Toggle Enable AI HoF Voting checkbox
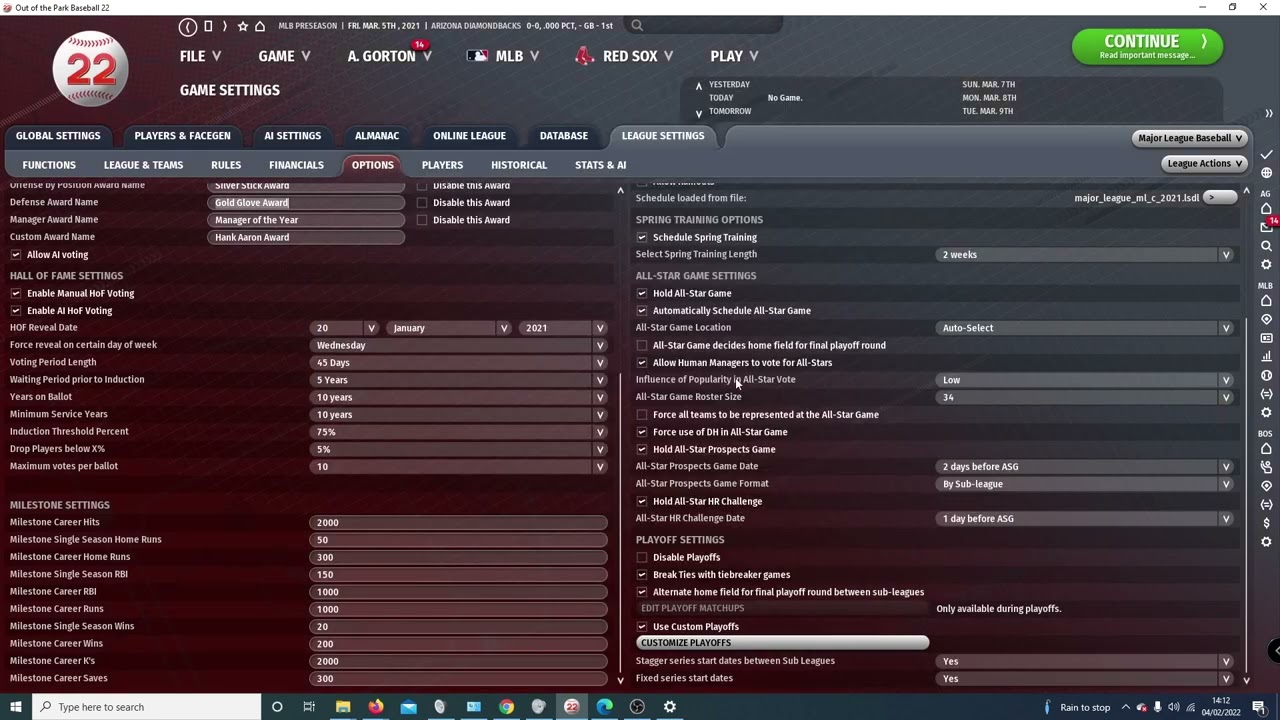The width and height of the screenshot is (1280, 720). [16, 311]
